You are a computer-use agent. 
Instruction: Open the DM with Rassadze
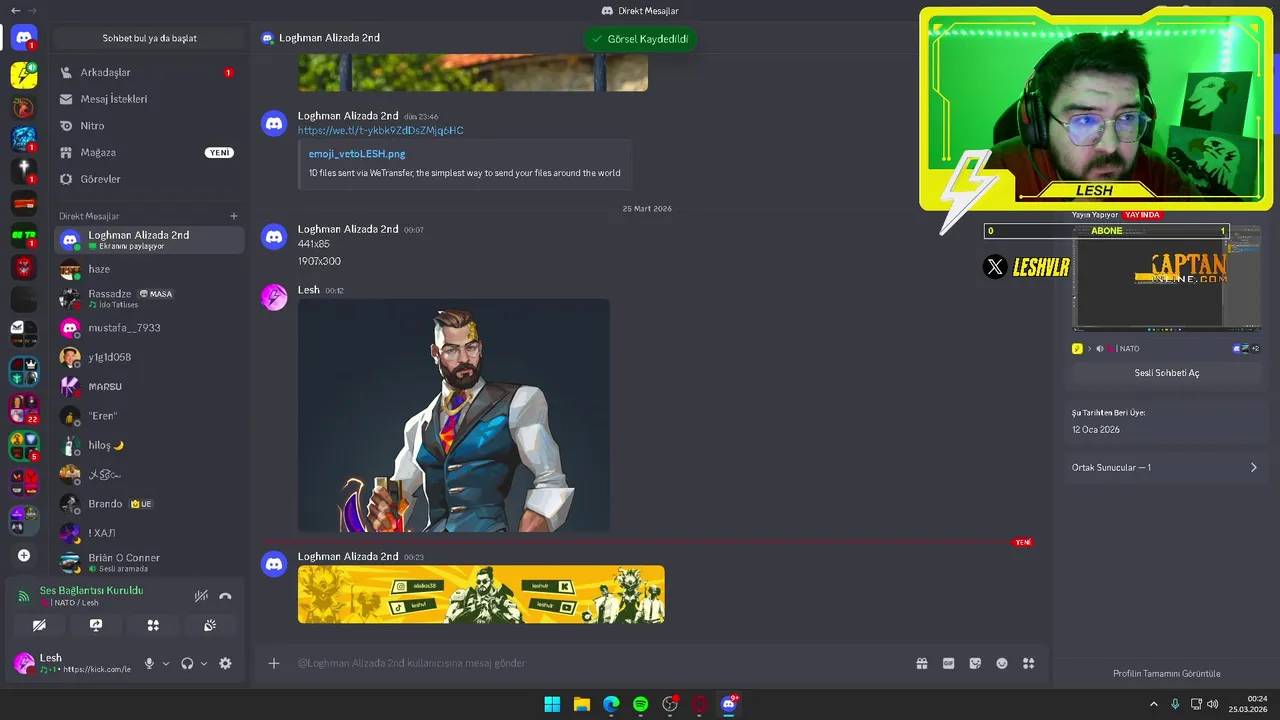(148, 298)
